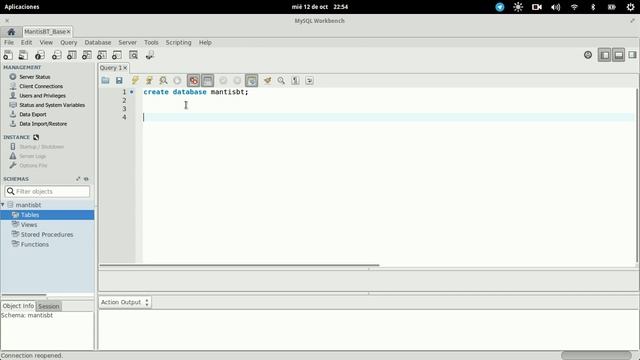Image resolution: width=640 pixels, height=360 pixels.
Task: Switch to the Session tab
Action: [49, 306]
